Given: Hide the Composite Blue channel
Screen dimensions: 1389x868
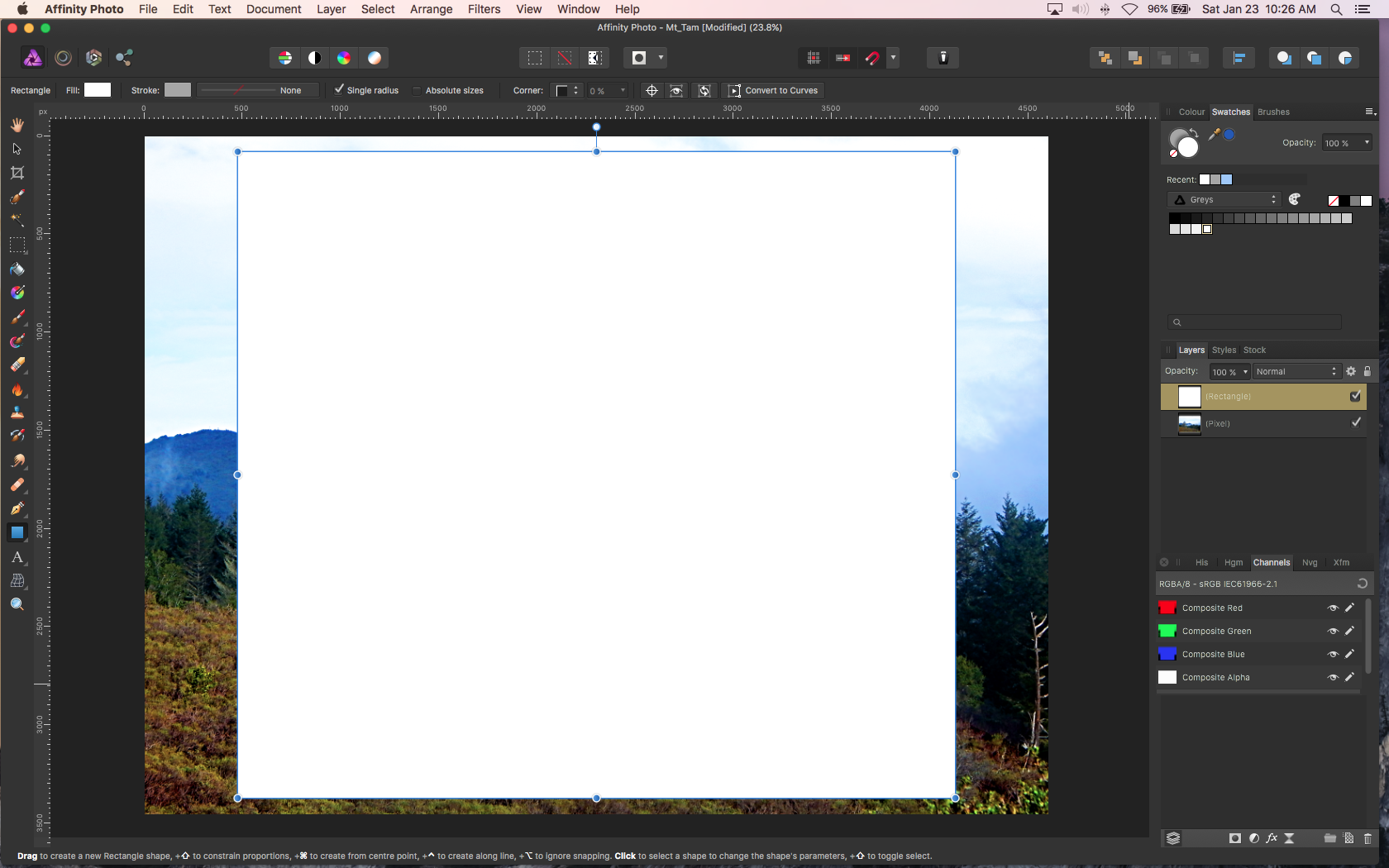Looking at the screenshot, I should (x=1333, y=655).
